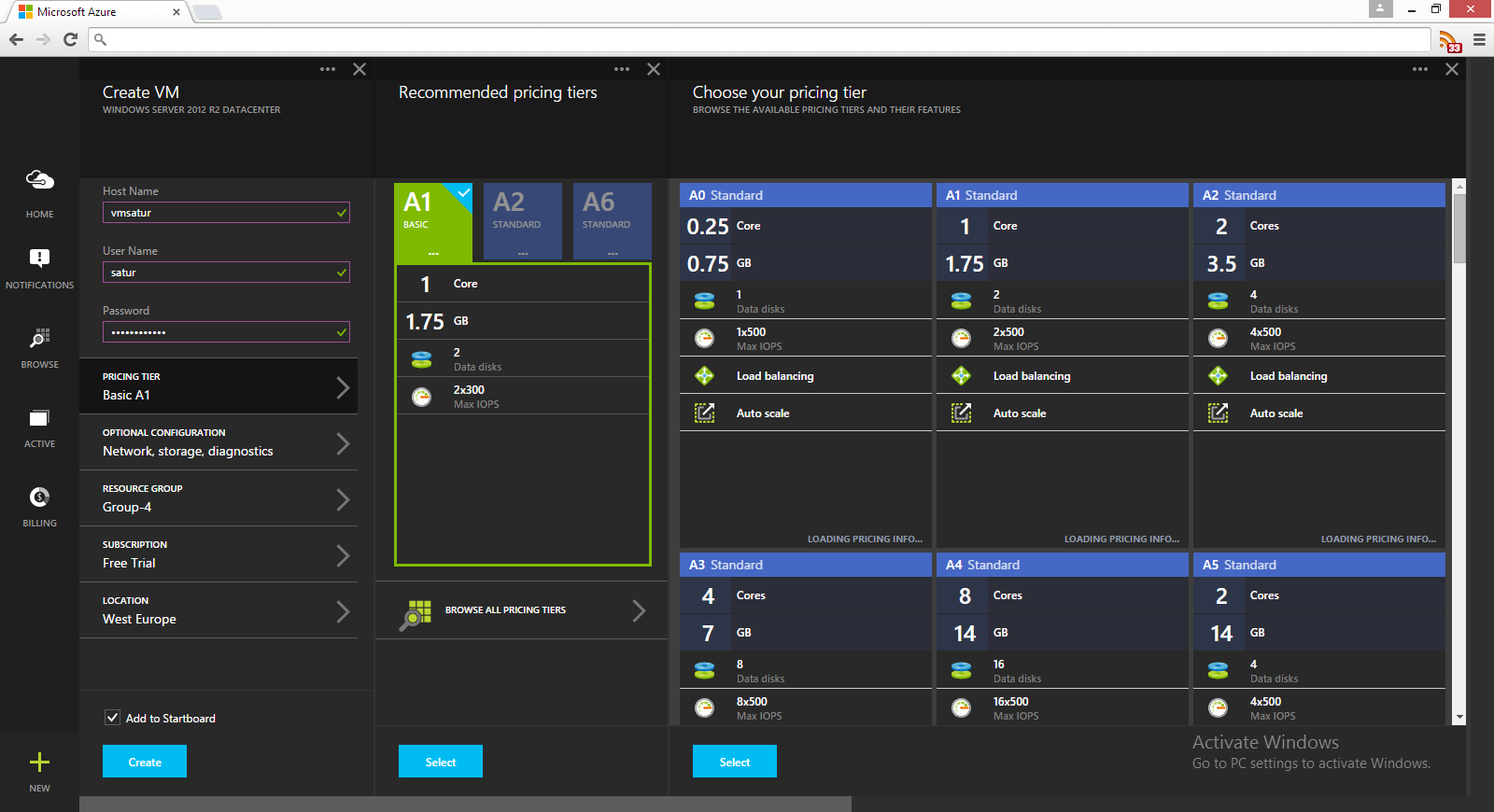Click the pricing tier vertical scrollbar thumb
The image size is (1494, 812).
(x=1459, y=231)
